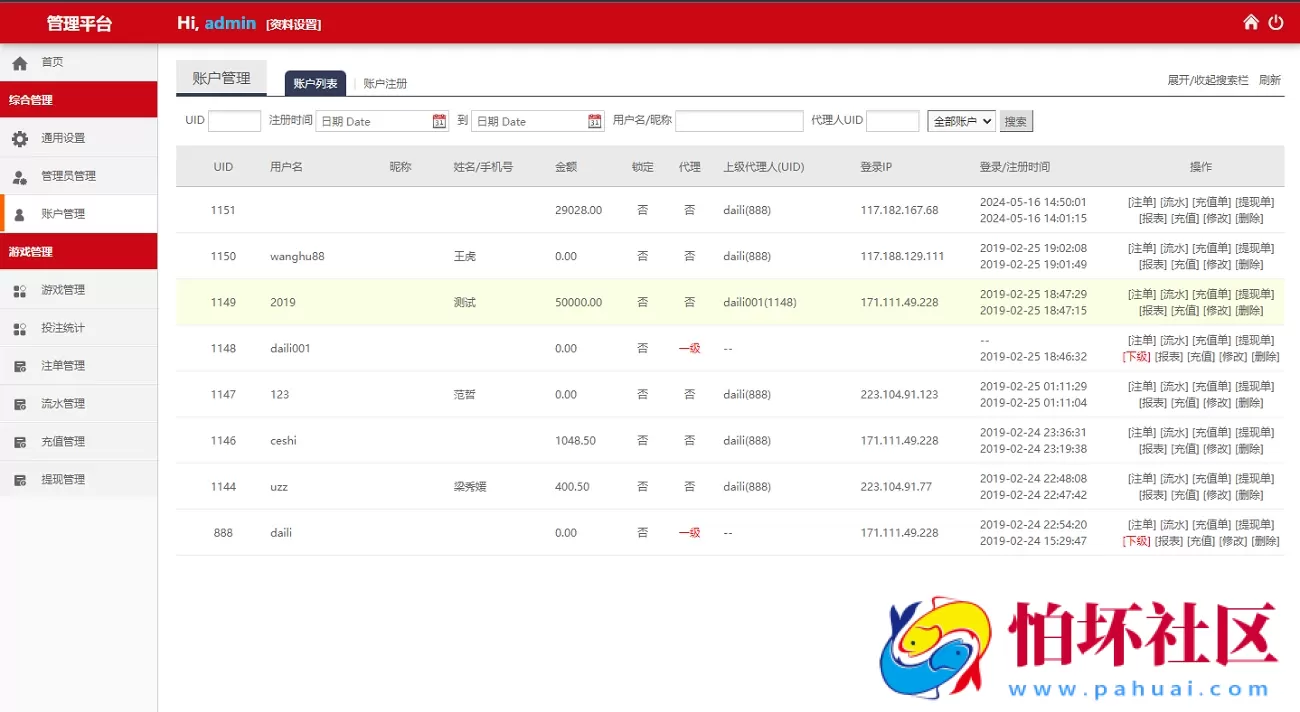
Task: Switch to the 账户注册 tab
Action: coord(385,84)
